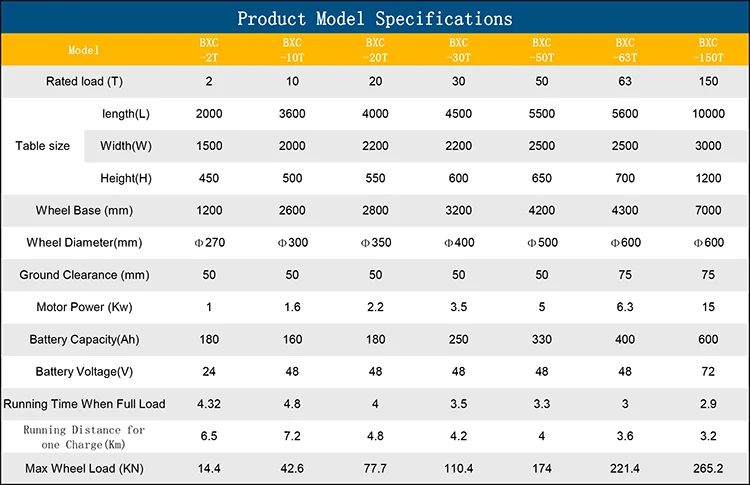Click the Model header cell
Image resolution: width=750 pixels, height=485 pixels.
[84, 49]
